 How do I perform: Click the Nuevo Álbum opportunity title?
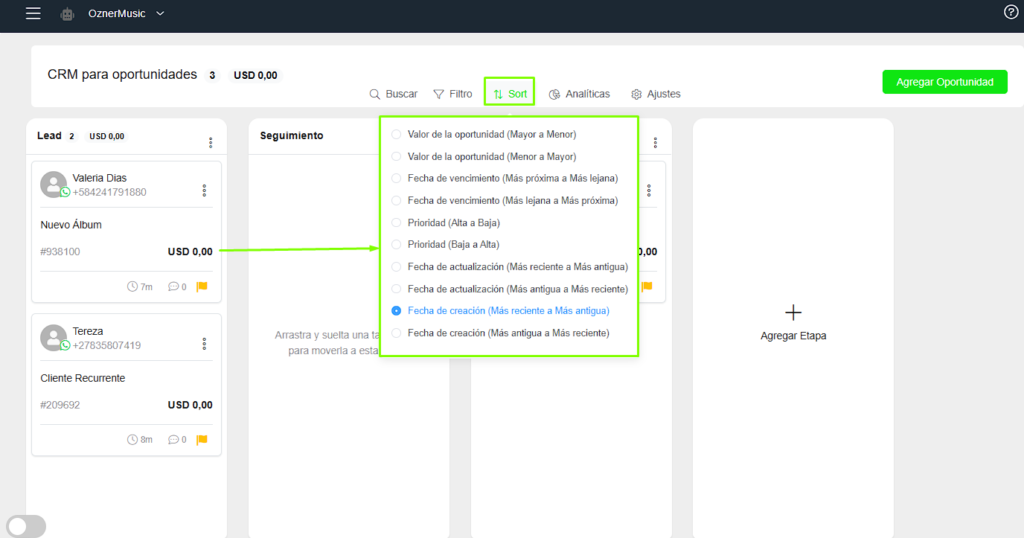pos(71,225)
